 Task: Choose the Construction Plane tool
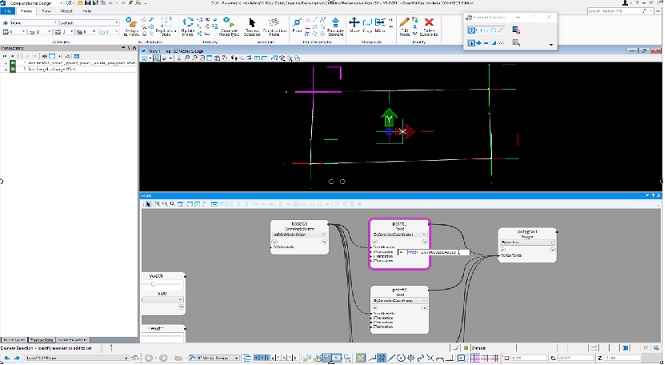pyautogui.click(x=274, y=25)
